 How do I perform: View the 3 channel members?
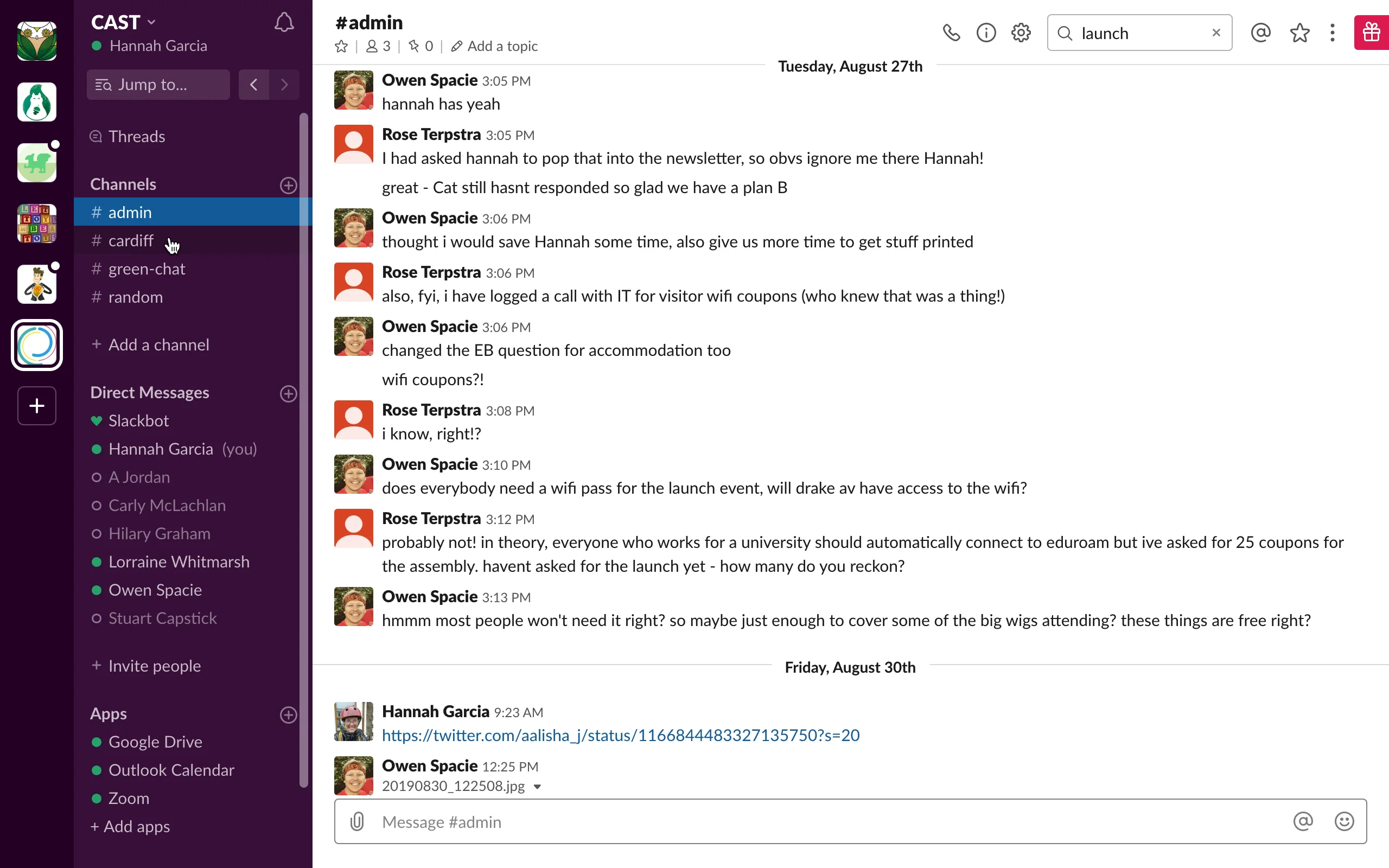pyautogui.click(x=378, y=47)
